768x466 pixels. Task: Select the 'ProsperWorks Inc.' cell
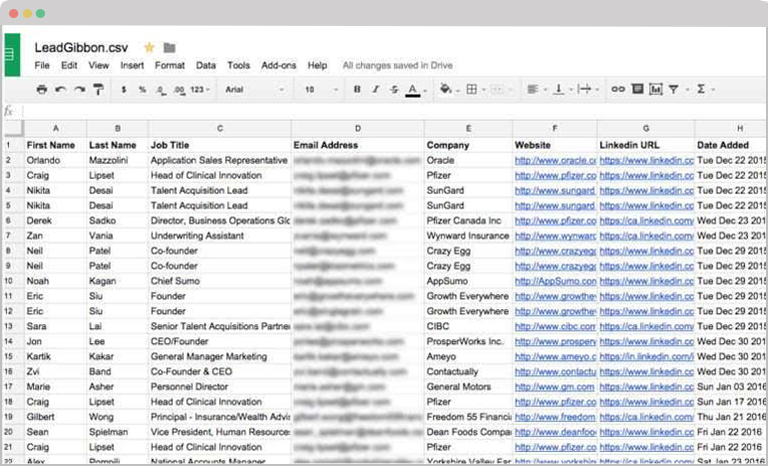[x=468, y=341]
